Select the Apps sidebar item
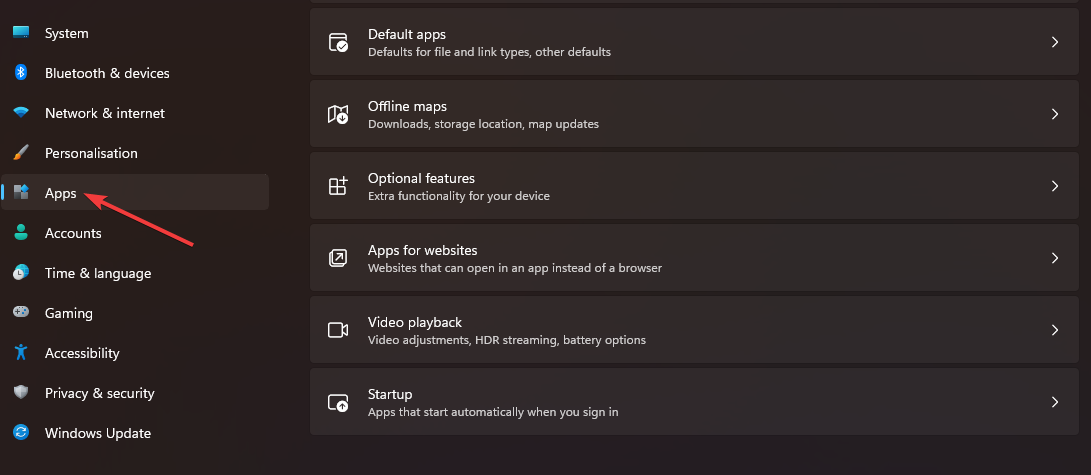This screenshot has width=1091, height=475. 61,193
